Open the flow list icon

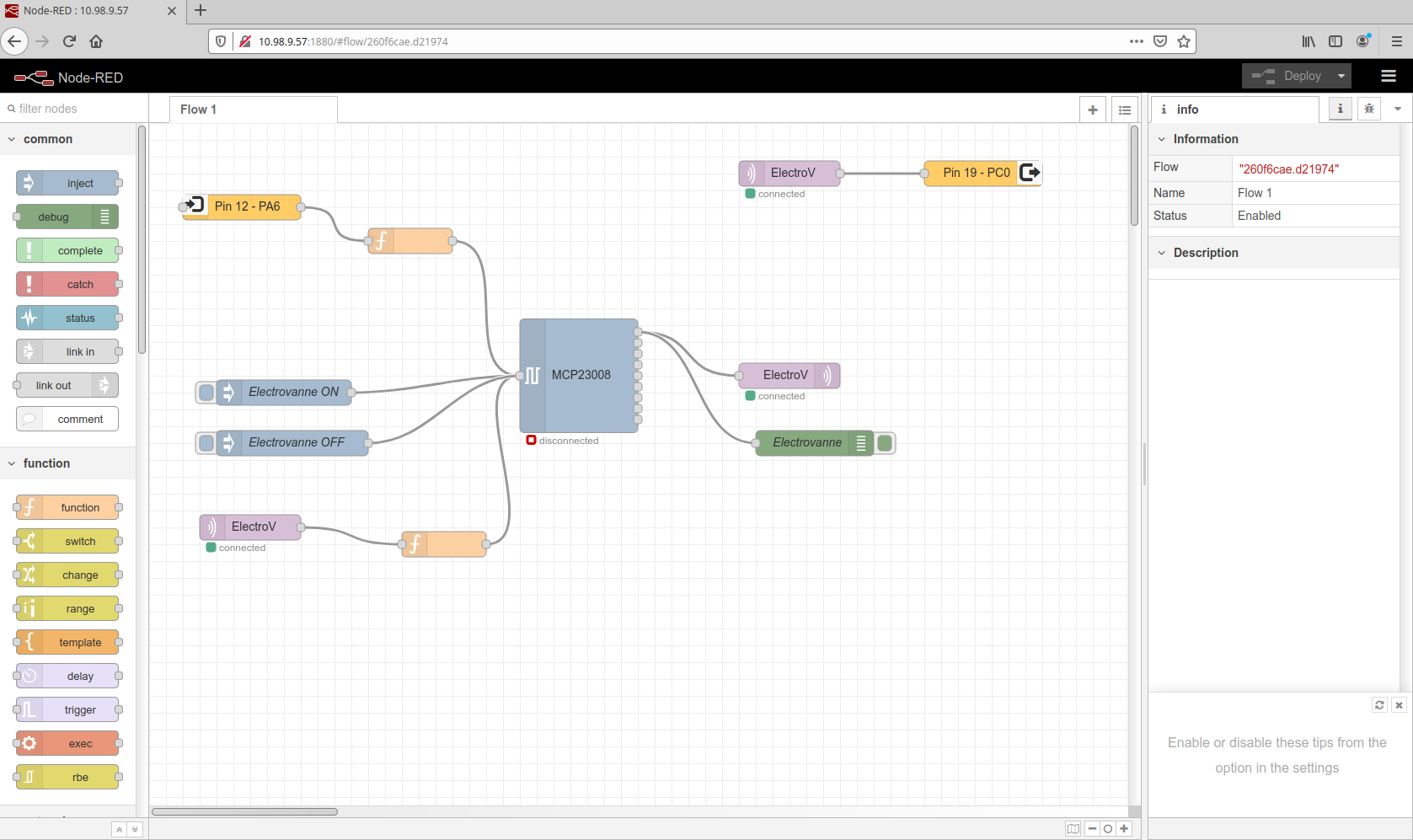point(1125,110)
